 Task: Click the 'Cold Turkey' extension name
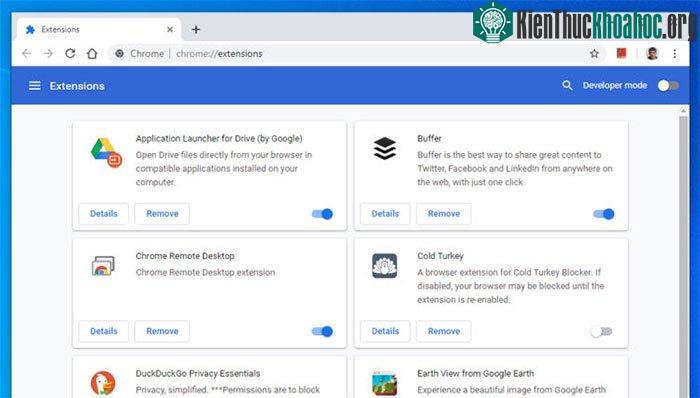[440, 256]
